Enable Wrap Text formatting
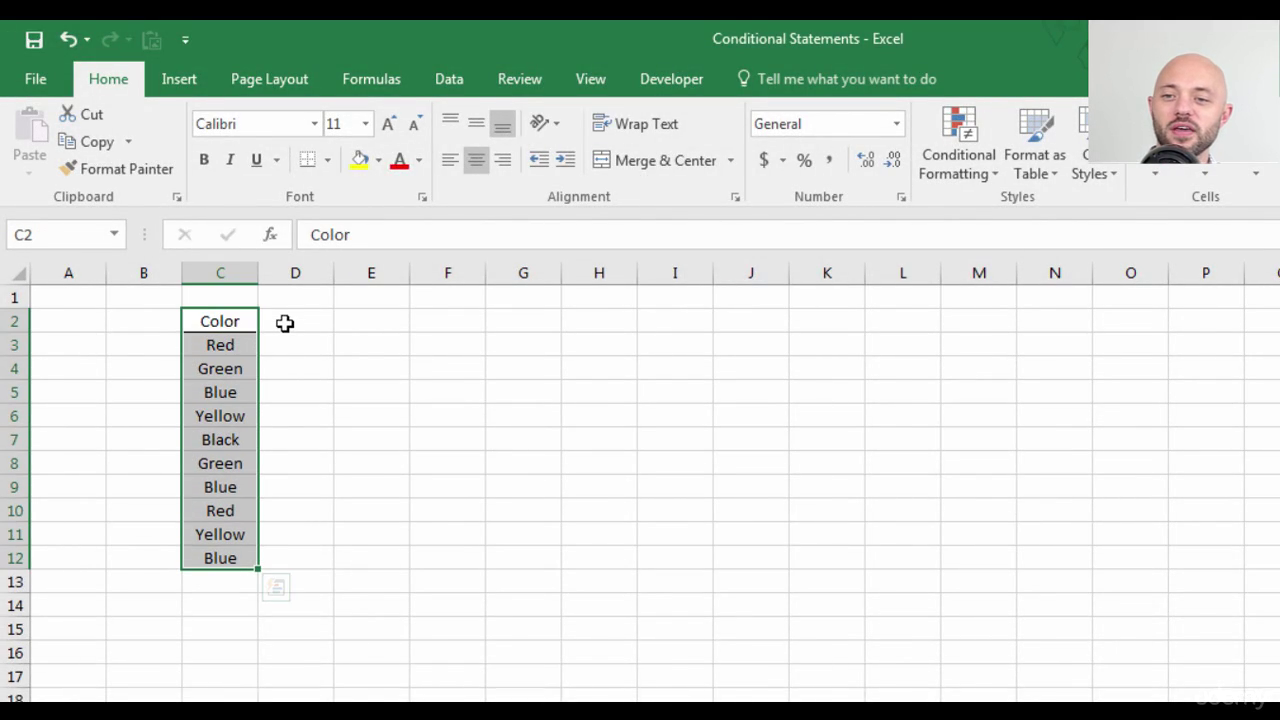The height and width of the screenshot is (720, 1280). [635, 123]
